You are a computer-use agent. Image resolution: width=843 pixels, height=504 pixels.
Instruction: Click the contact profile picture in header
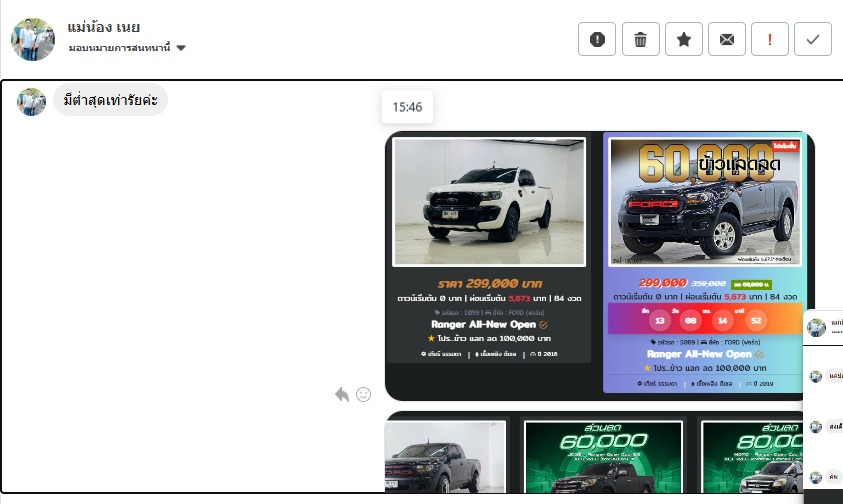(x=32, y=39)
